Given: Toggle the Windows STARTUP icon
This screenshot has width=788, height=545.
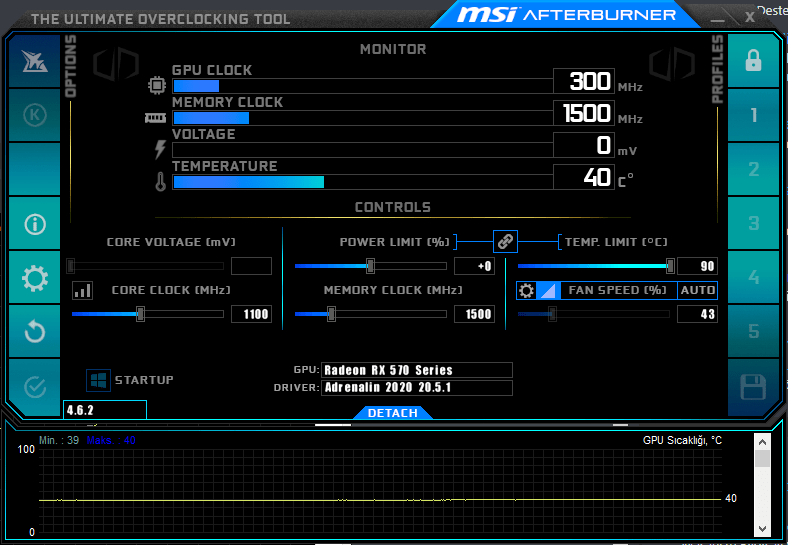Looking at the screenshot, I should tap(98, 380).
